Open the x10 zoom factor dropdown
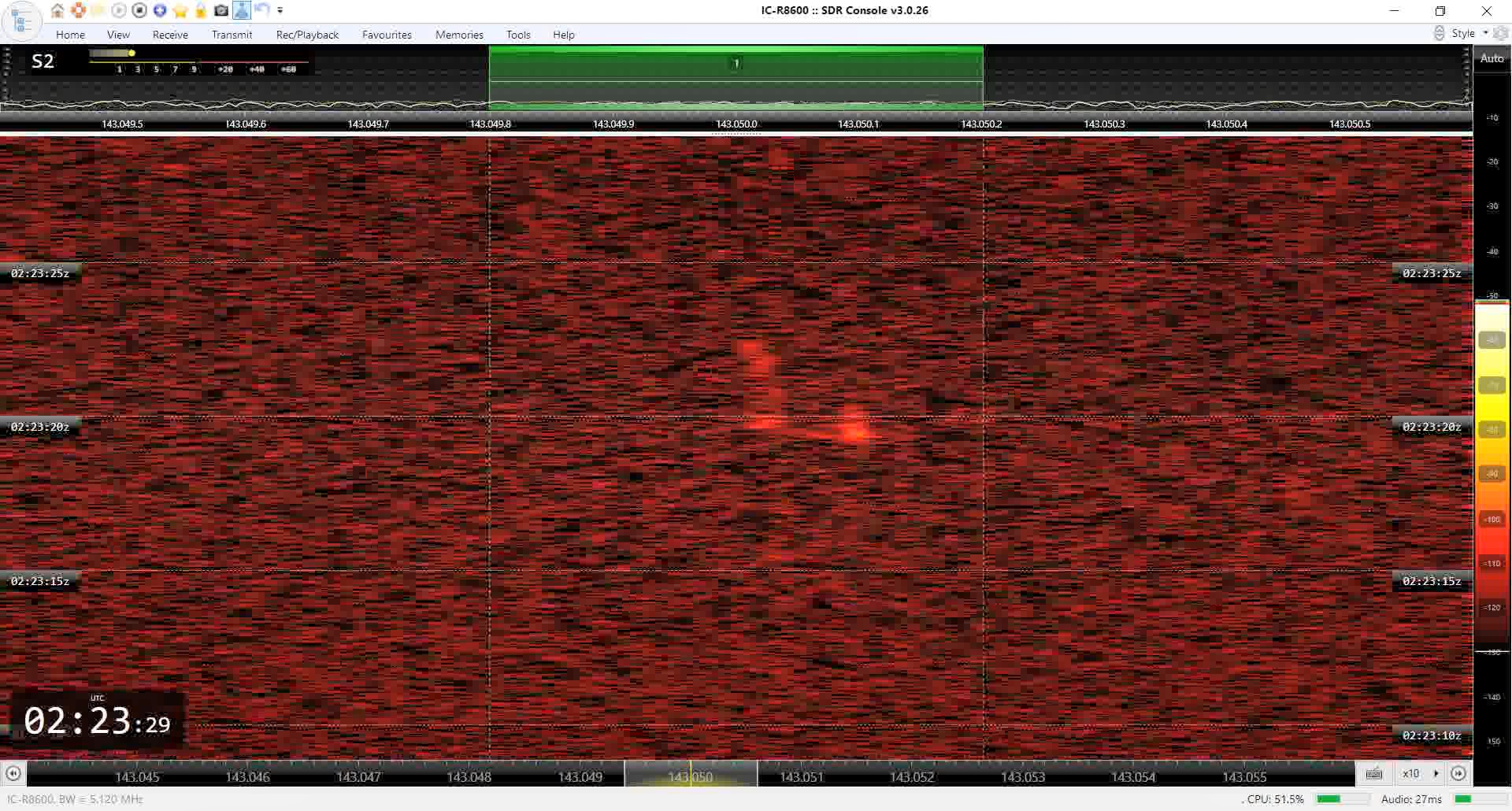This screenshot has height=811, width=1512. click(1419, 773)
